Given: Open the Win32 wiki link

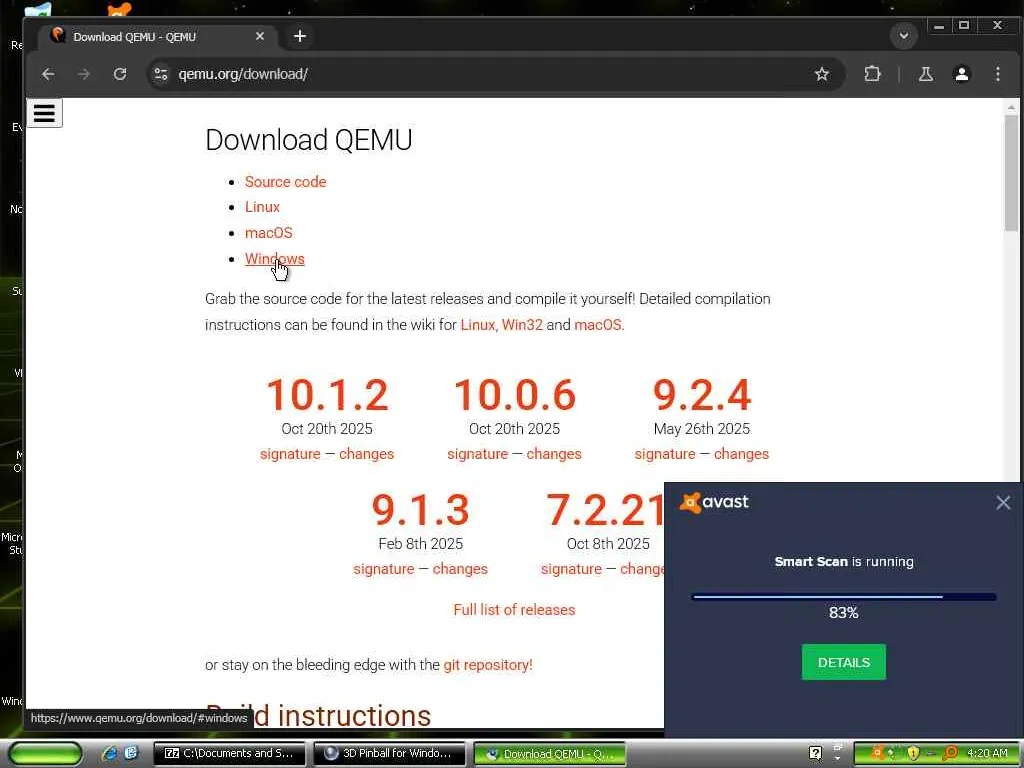Looking at the screenshot, I should point(522,325).
